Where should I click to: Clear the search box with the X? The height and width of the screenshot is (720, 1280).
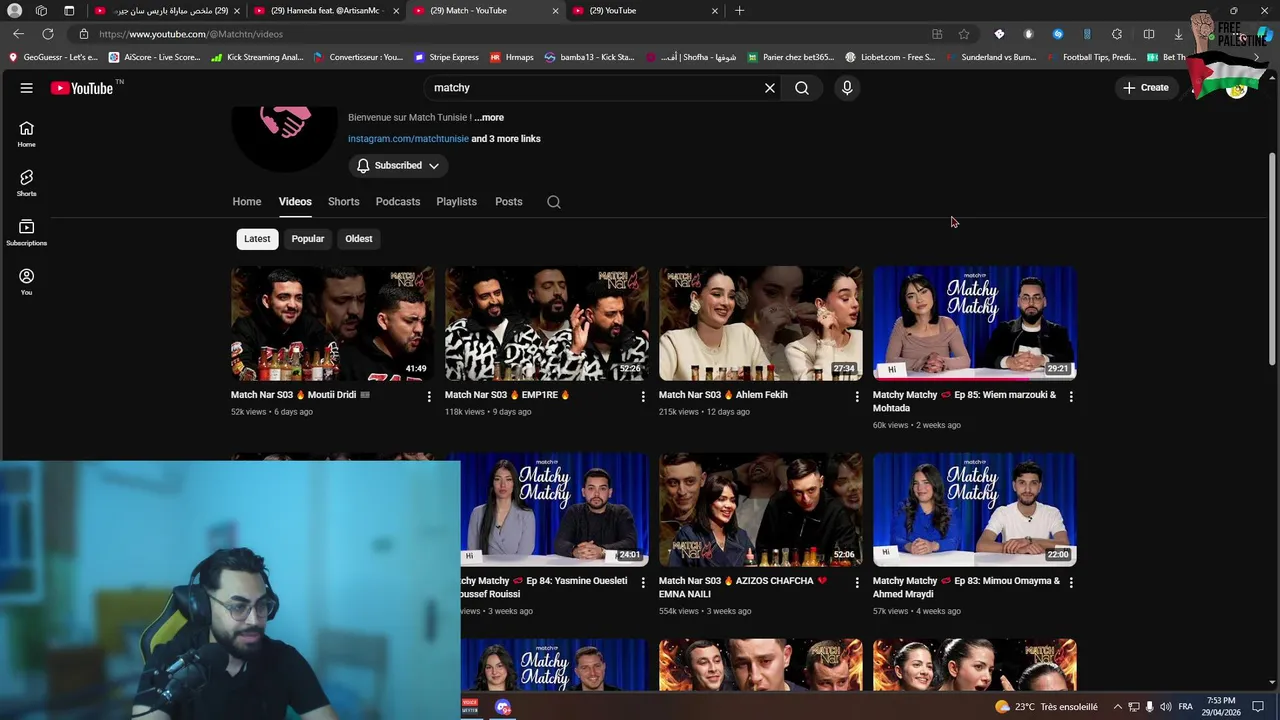point(770,88)
